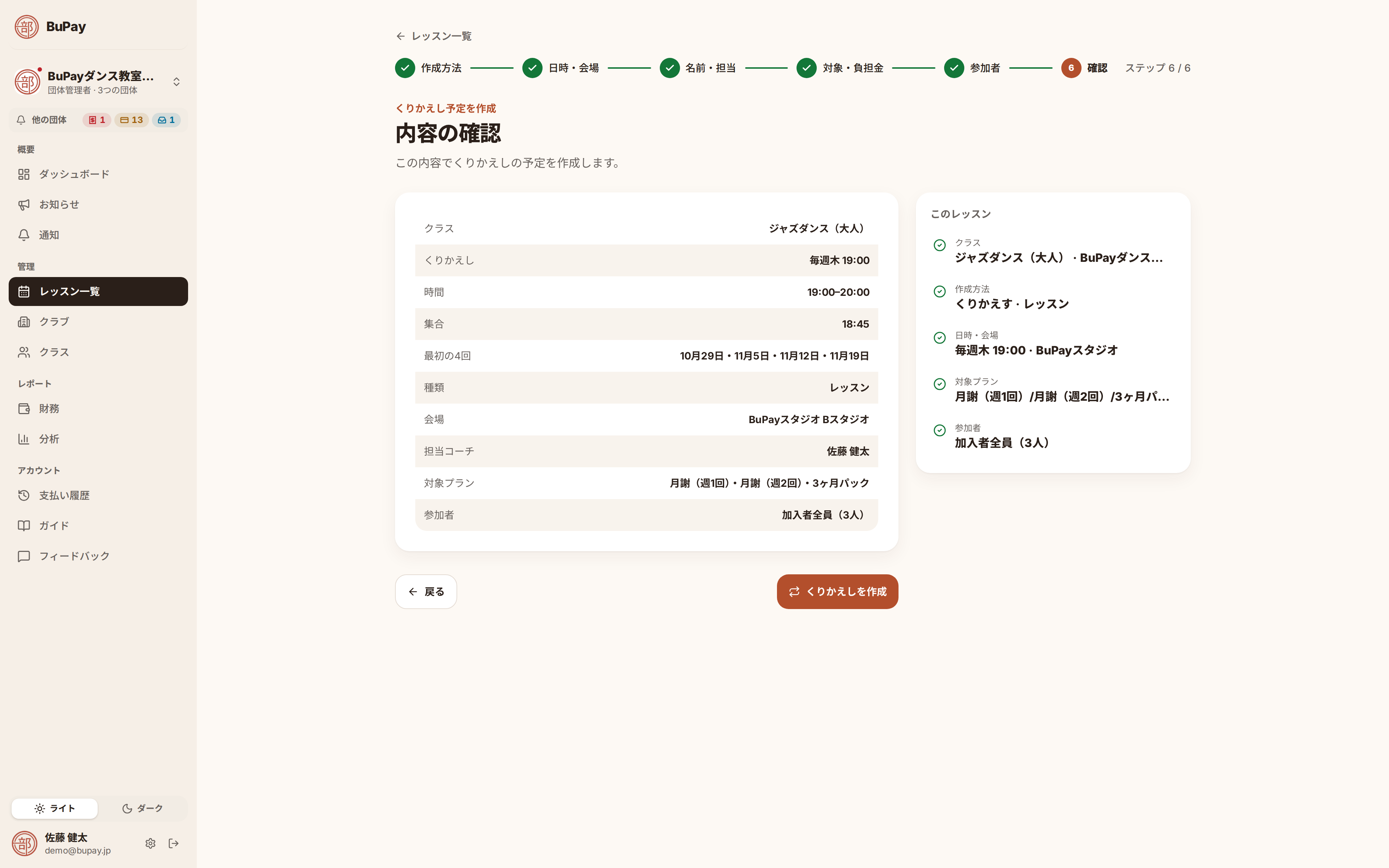Click the logout icon beside profile

pos(173,843)
